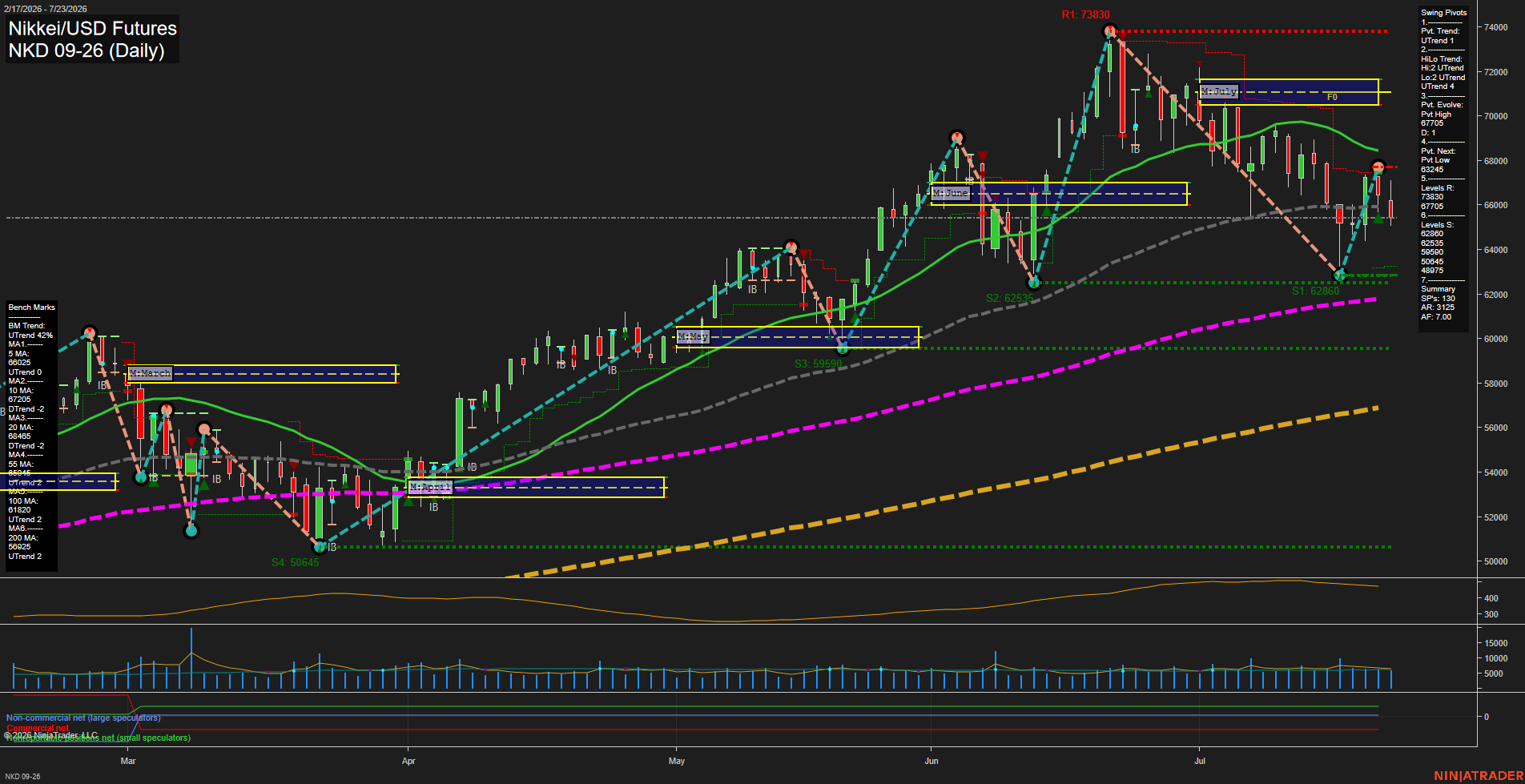Click the Jul label on time axis
The height and width of the screenshot is (784, 1525).
[1200, 761]
